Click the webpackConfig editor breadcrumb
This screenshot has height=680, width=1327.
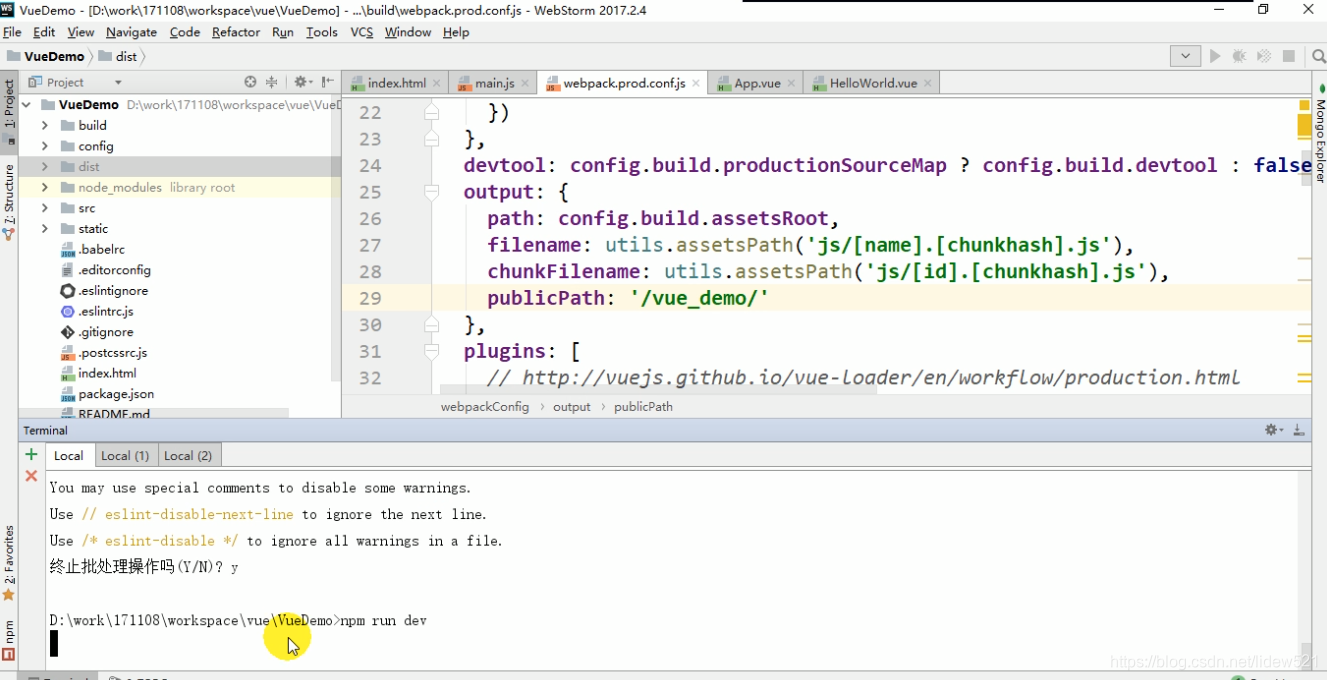pyautogui.click(x=485, y=407)
